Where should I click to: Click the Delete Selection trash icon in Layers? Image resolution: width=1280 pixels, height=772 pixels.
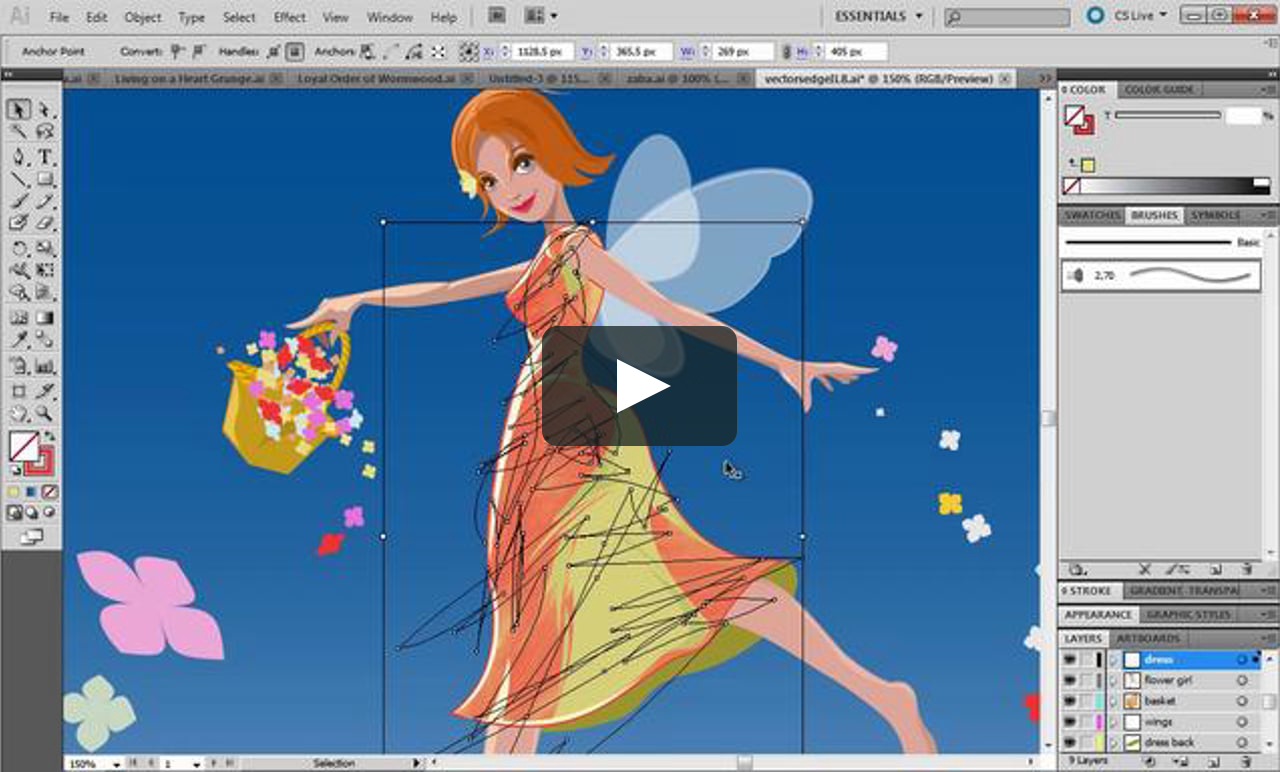pos(1247,761)
